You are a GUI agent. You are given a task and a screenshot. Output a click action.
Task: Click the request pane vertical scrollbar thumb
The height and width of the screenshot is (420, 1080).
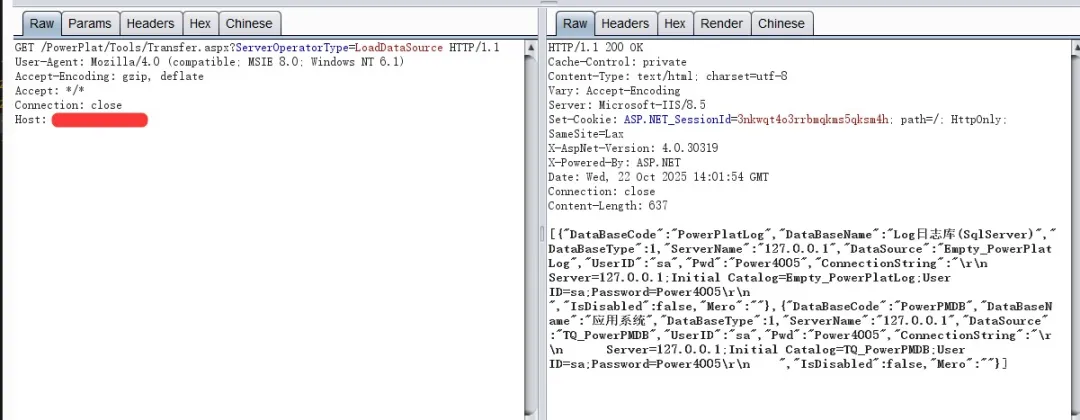(x=529, y=230)
